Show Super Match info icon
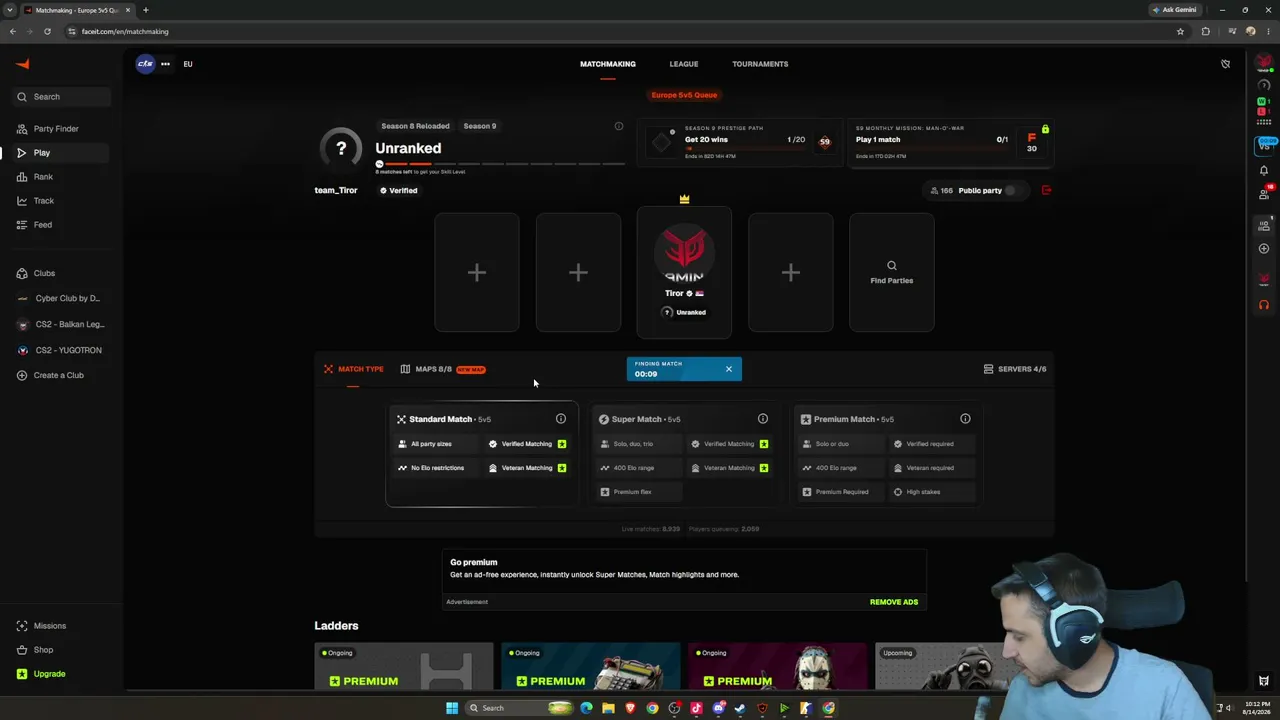1280x720 pixels. point(763,419)
